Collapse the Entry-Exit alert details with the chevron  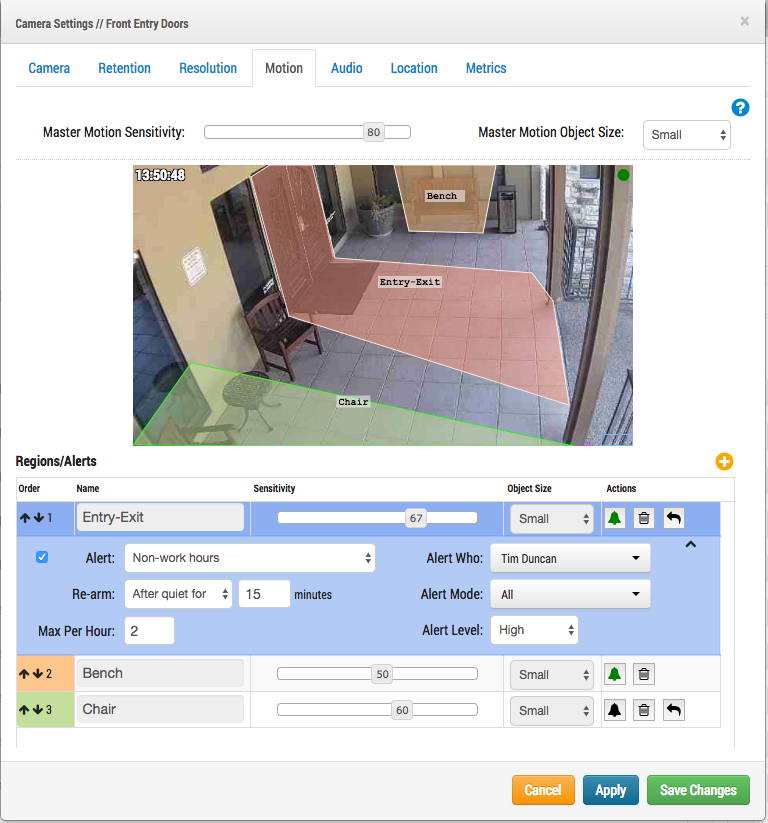click(x=691, y=544)
